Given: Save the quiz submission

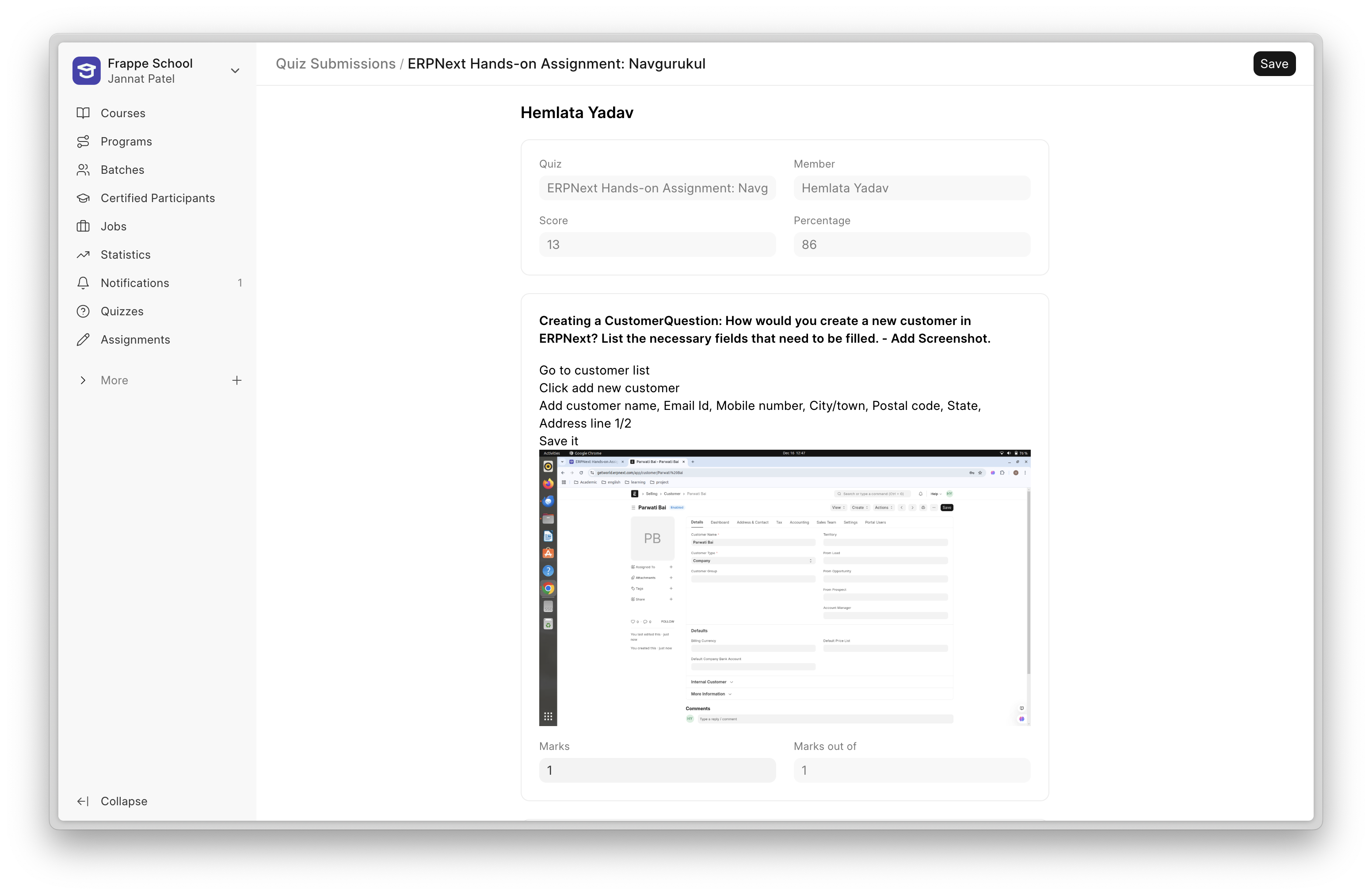Looking at the screenshot, I should pos(1273,64).
